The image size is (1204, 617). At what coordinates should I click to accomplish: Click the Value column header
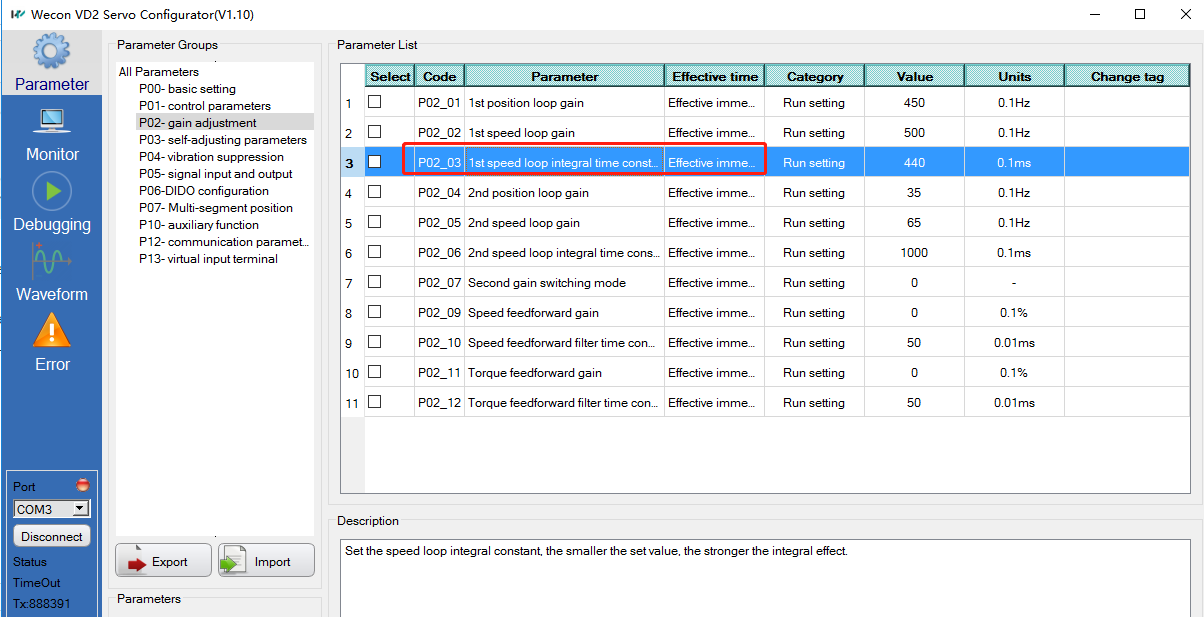(914, 76)
